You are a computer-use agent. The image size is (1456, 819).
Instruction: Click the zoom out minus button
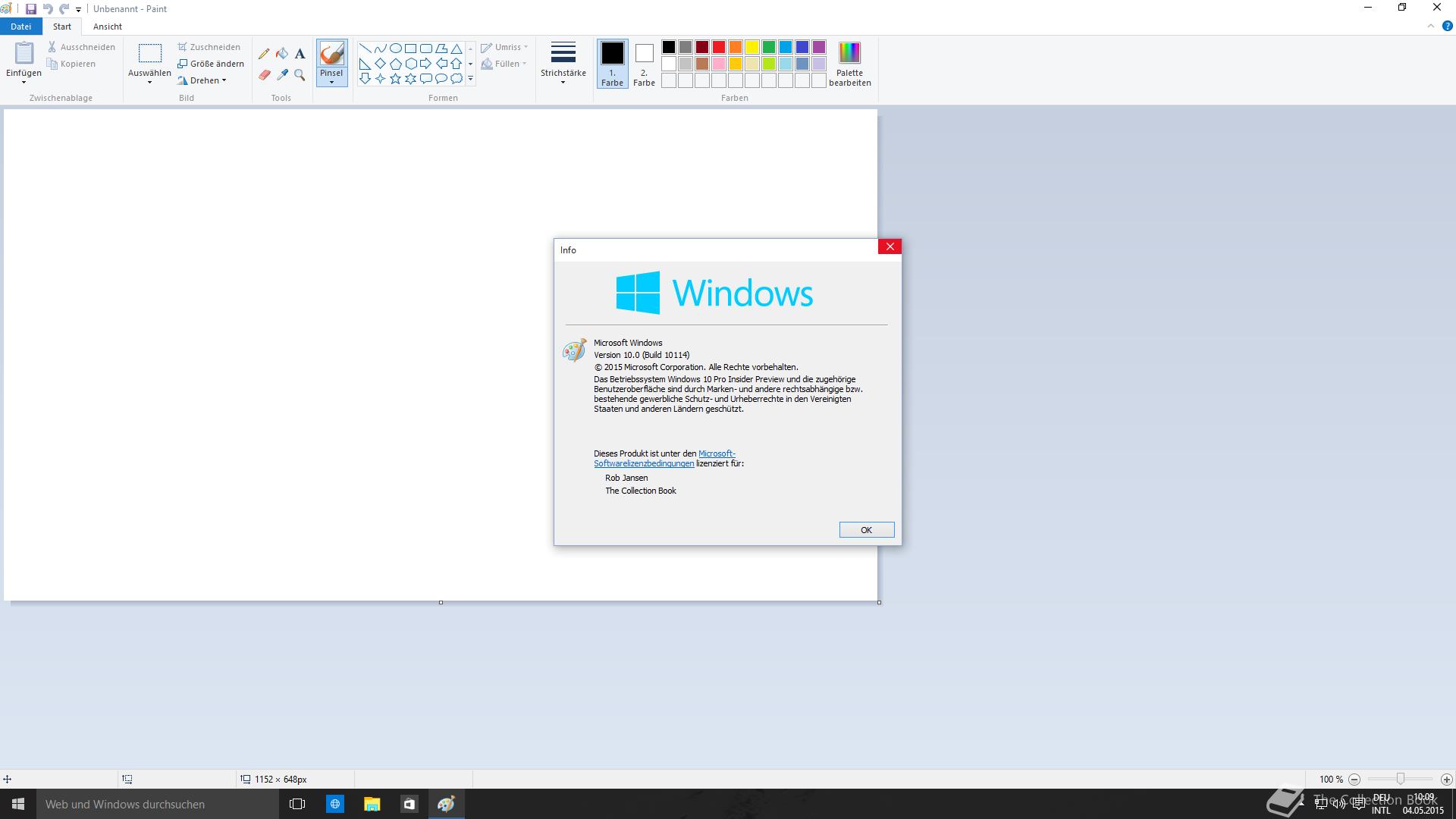1354,779
